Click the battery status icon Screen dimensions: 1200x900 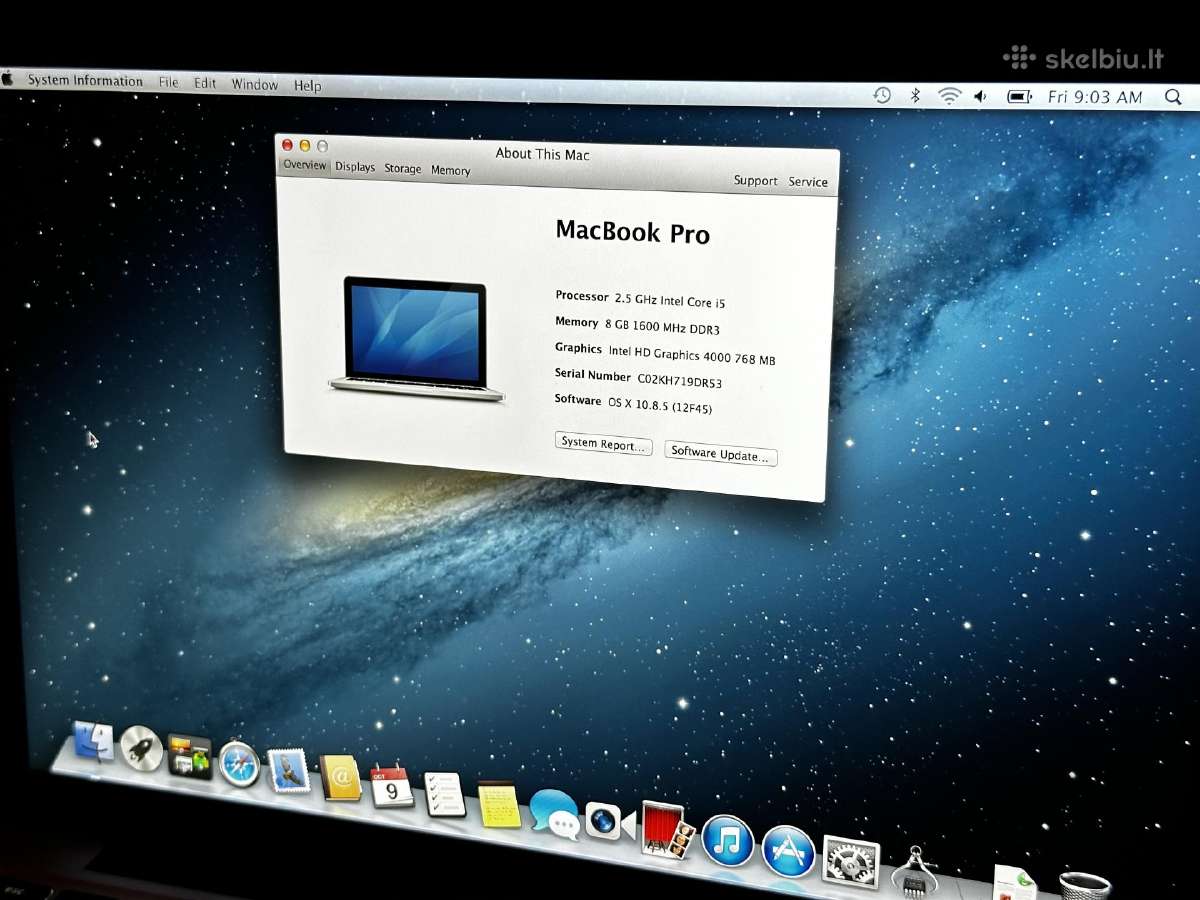pyautogui.click(x=1019, y=97)
